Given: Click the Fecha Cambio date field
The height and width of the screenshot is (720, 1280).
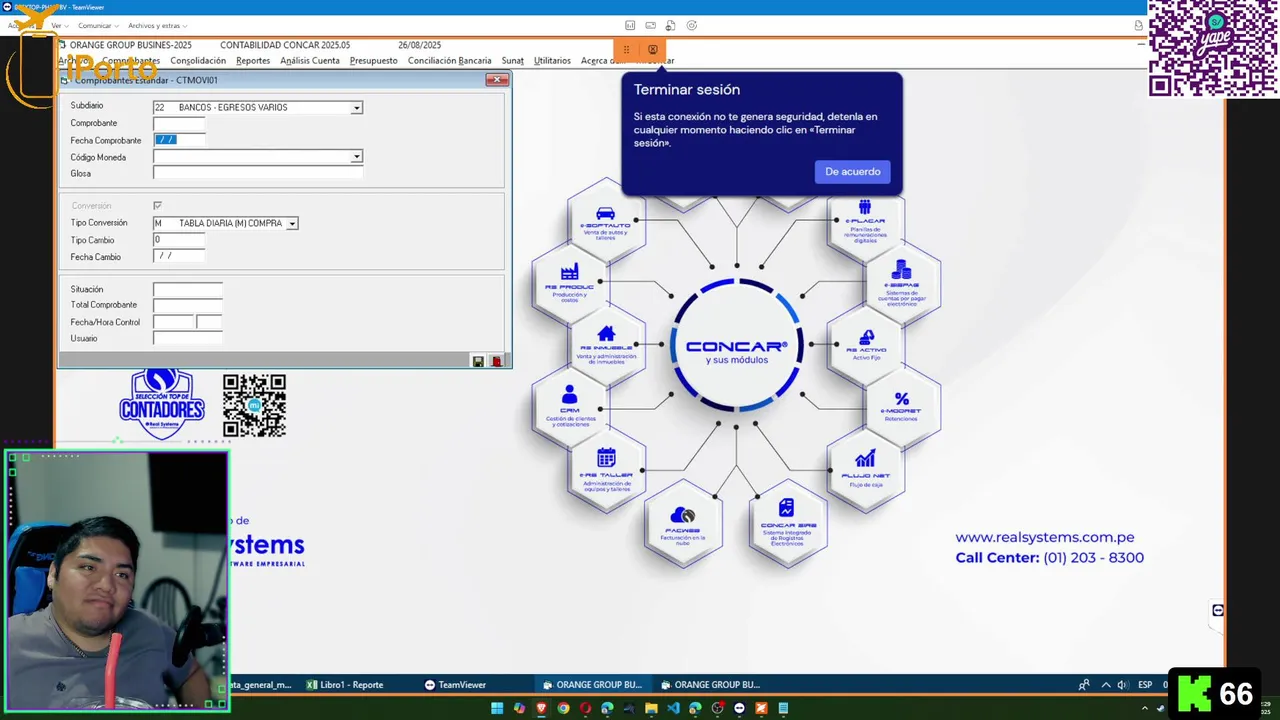Looking at the screenshot, I should point(179,256).
